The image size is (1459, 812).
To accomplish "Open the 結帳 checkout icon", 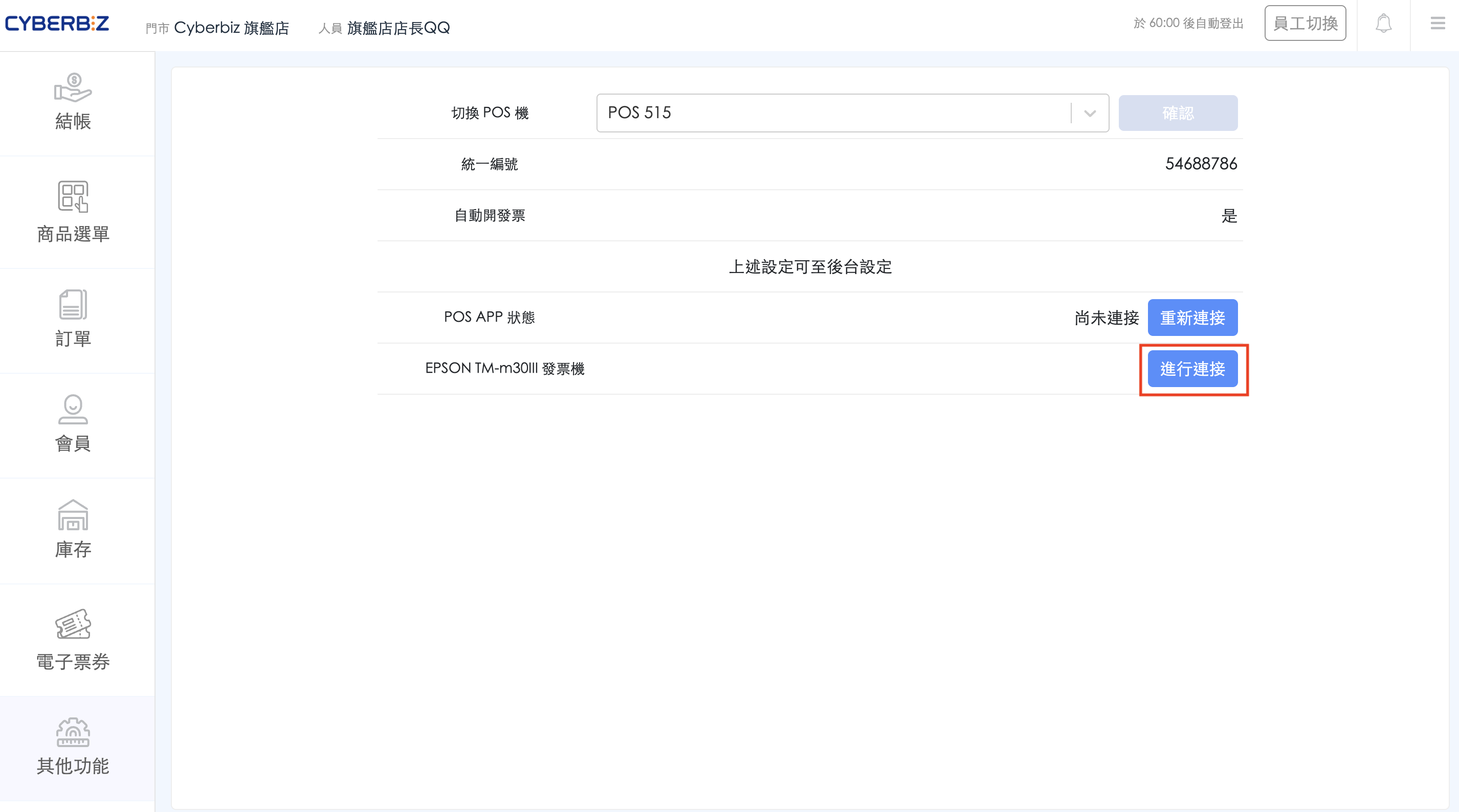I will [x=73, y=87].
